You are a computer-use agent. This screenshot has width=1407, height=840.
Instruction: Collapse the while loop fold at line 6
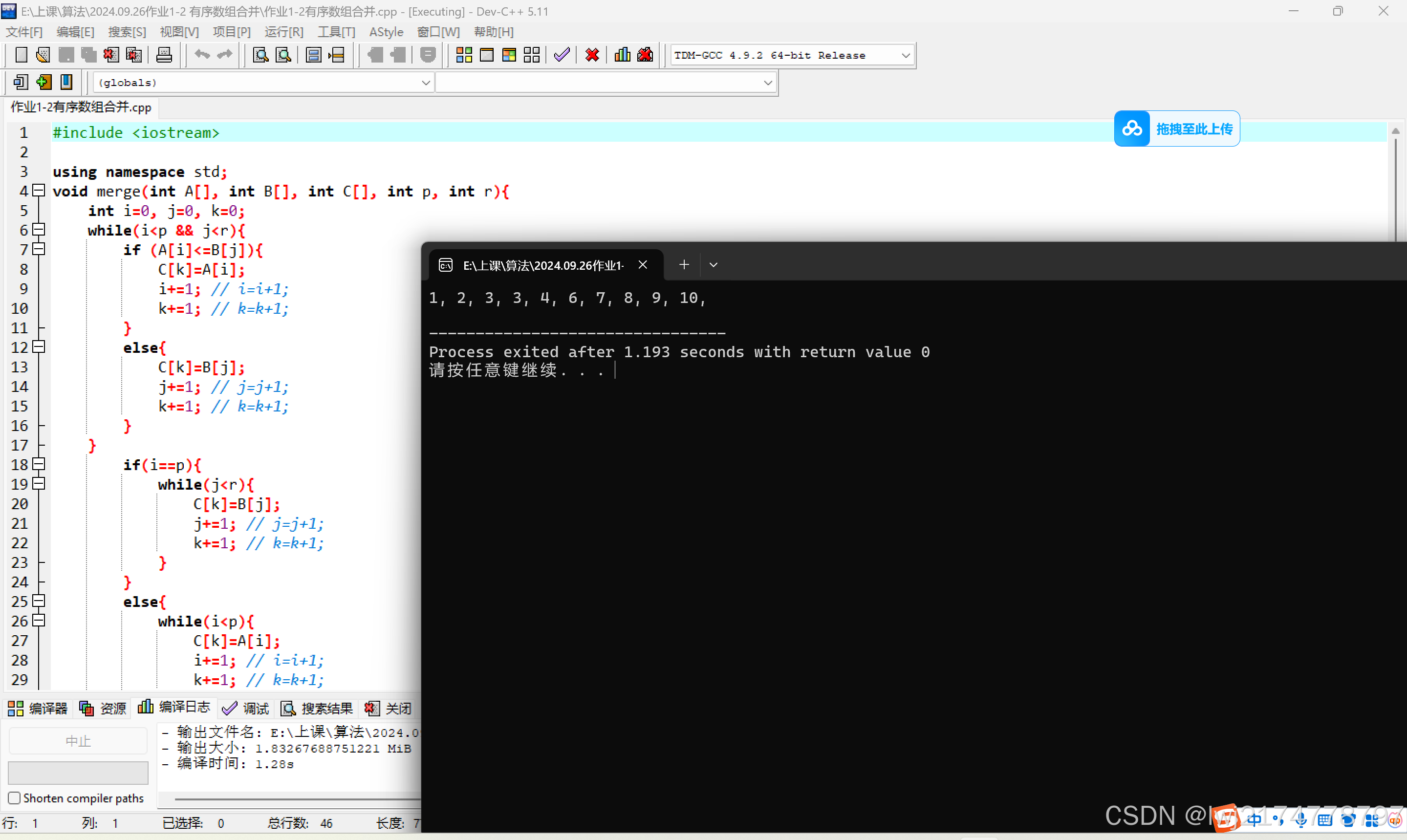39,230
